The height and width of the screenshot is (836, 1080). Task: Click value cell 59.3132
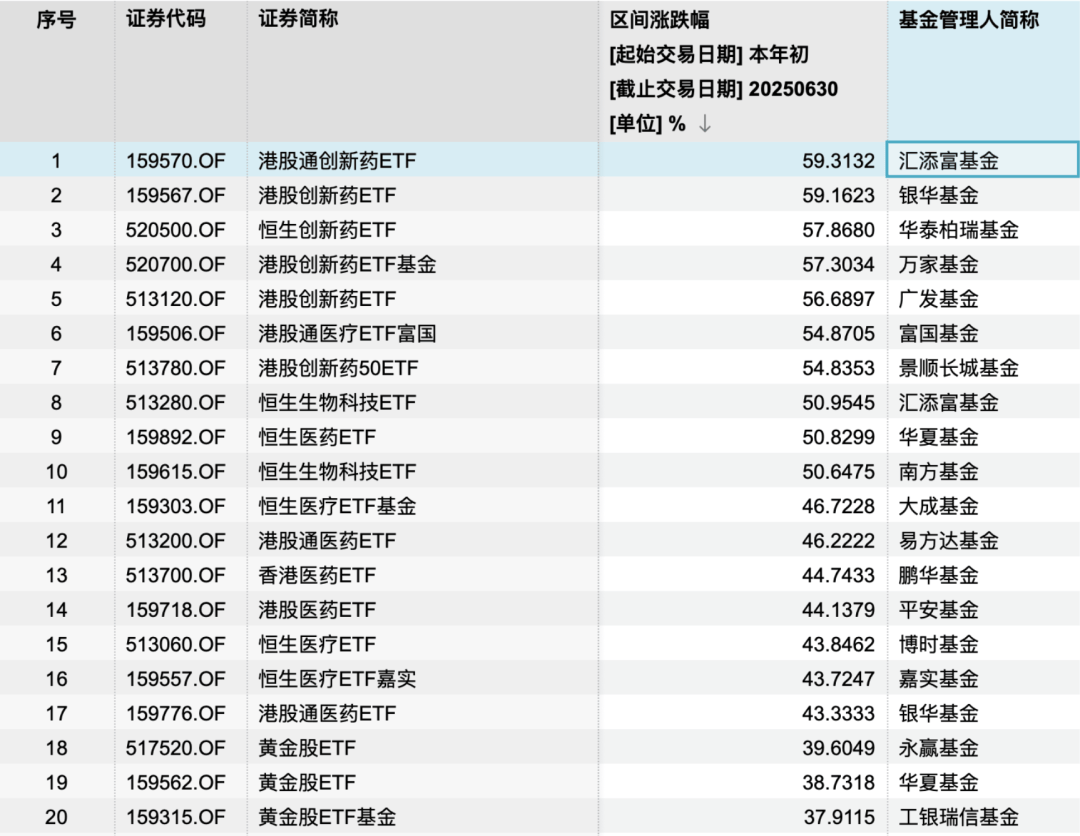(838, 160)
